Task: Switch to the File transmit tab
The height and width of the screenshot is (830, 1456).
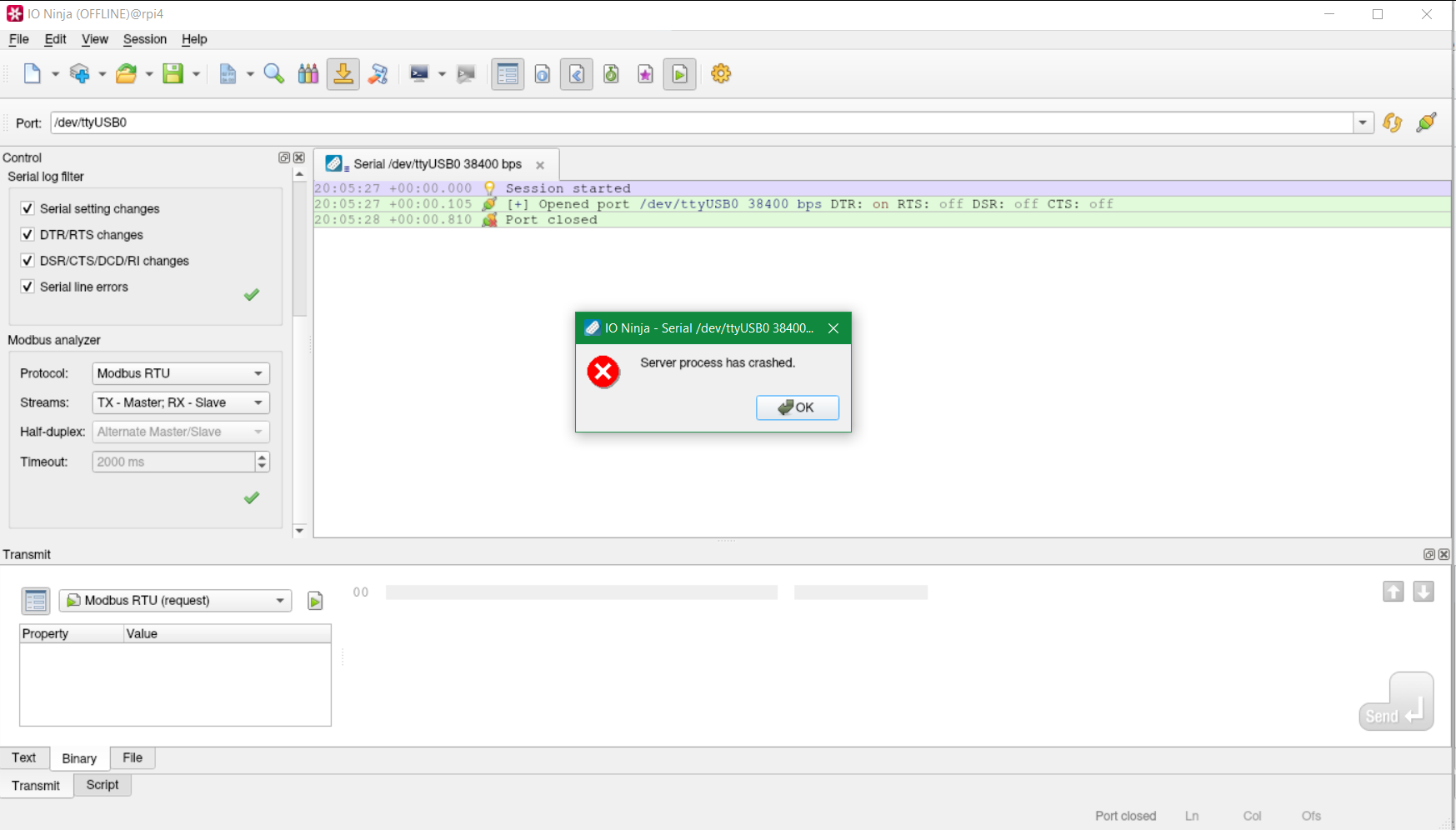Action: tap(133, 757)
